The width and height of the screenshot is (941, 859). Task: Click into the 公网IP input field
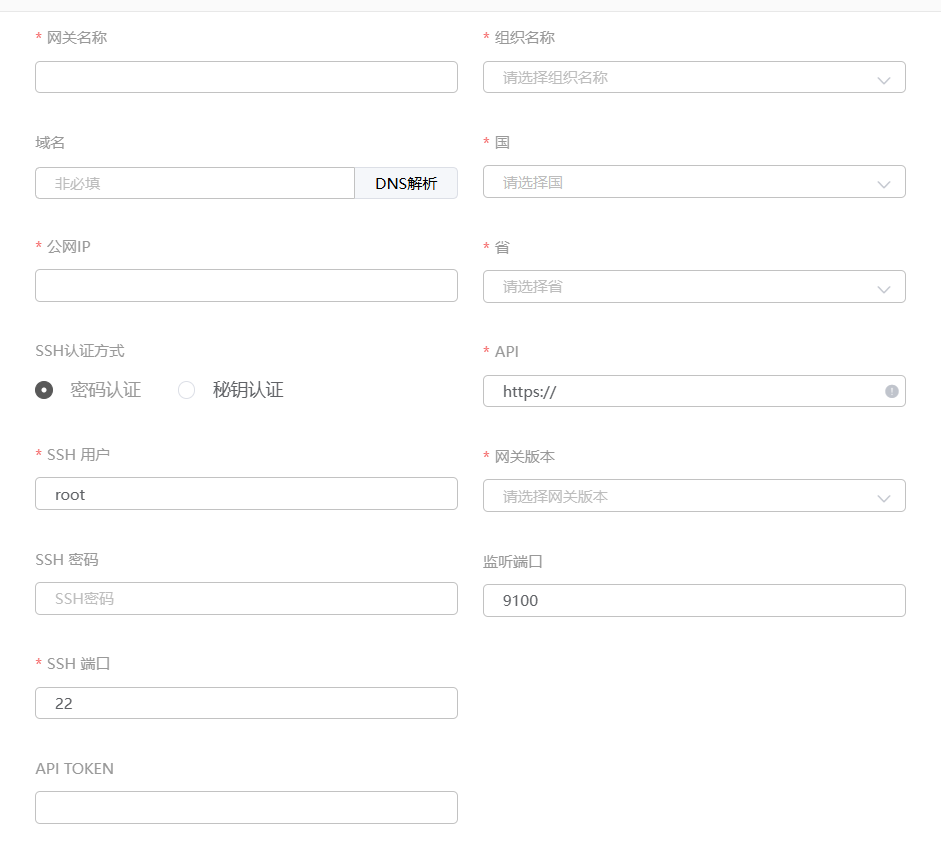(246, 286)
